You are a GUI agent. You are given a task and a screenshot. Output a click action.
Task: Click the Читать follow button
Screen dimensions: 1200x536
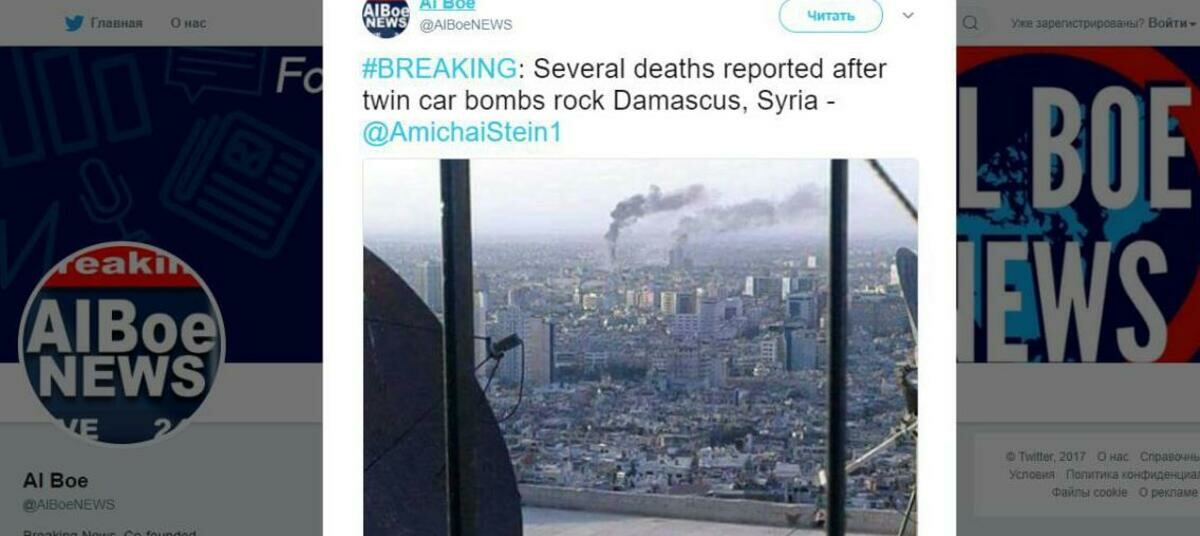(x=831, y=16)
